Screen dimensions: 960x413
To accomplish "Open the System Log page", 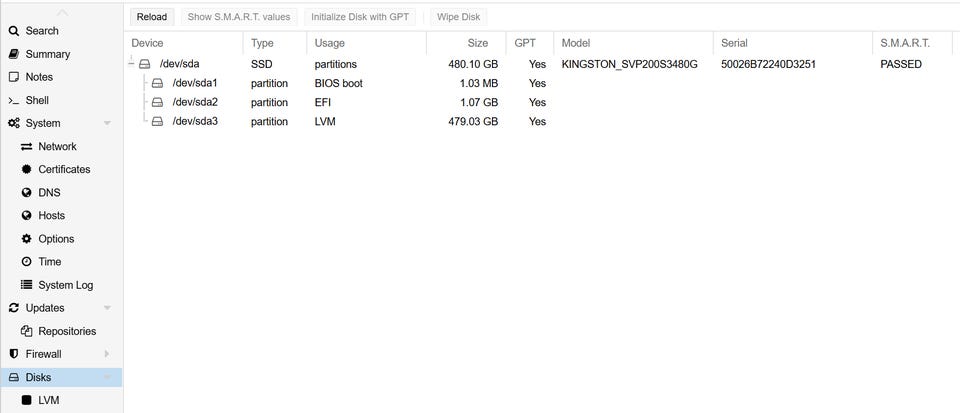I will [61, 285].
